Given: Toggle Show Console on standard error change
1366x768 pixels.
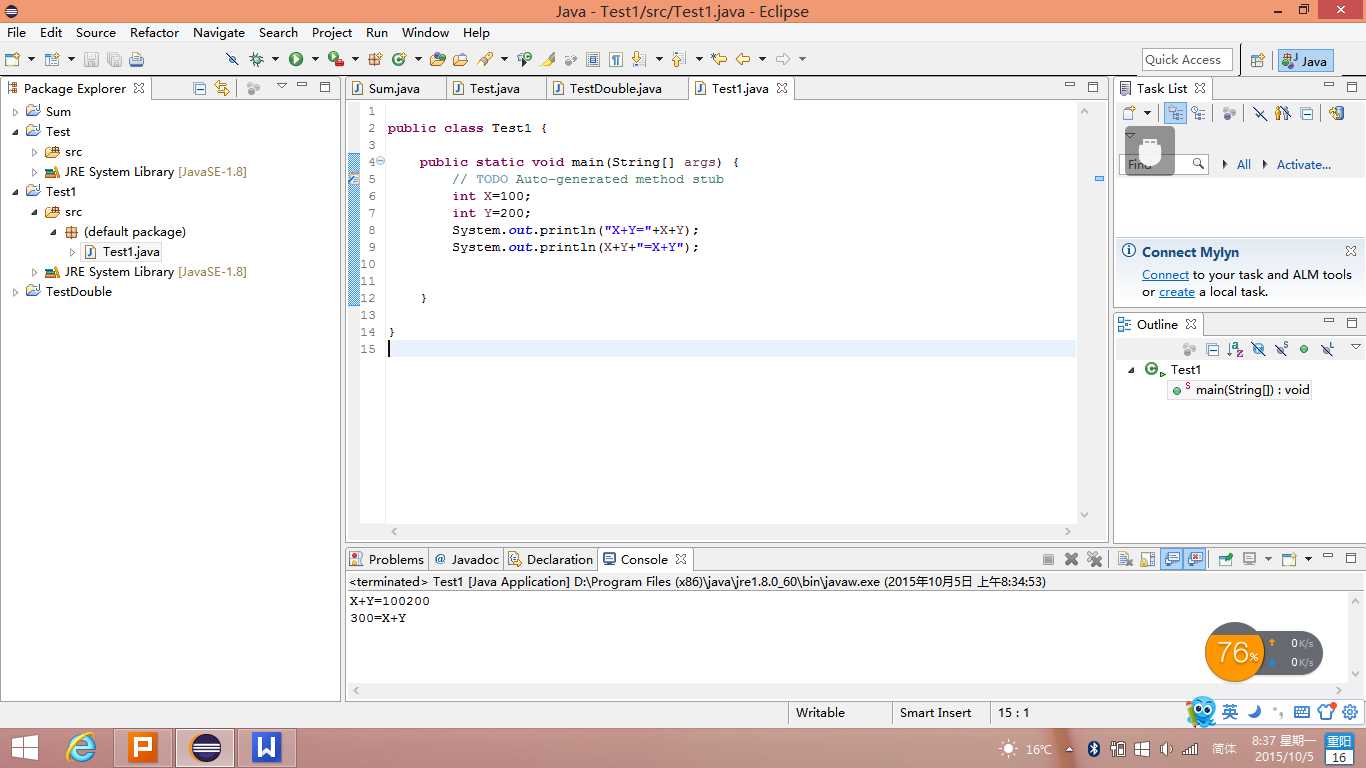Looking at the screenshot, I should (1195, 559).
